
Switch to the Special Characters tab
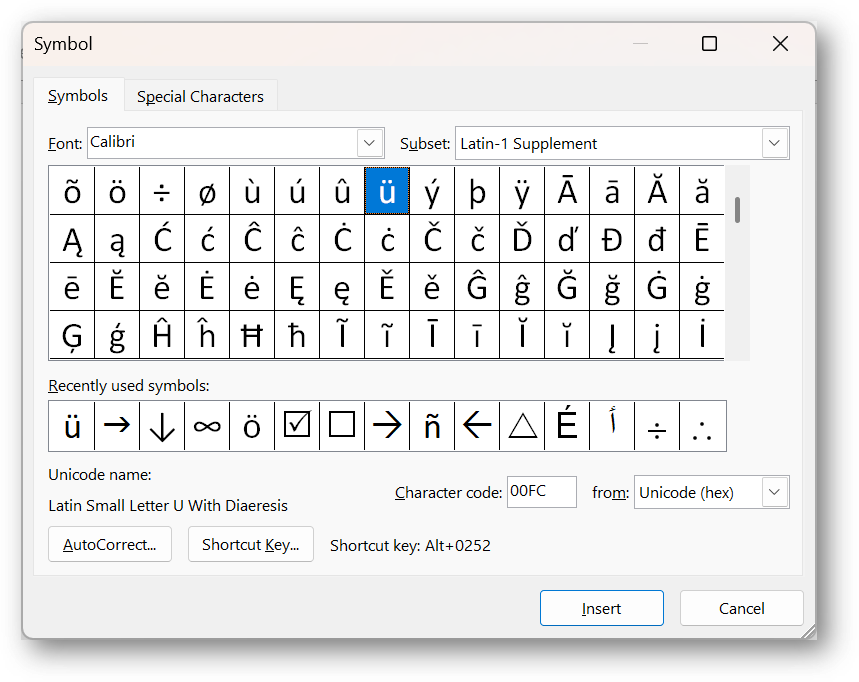click(200, 96)
